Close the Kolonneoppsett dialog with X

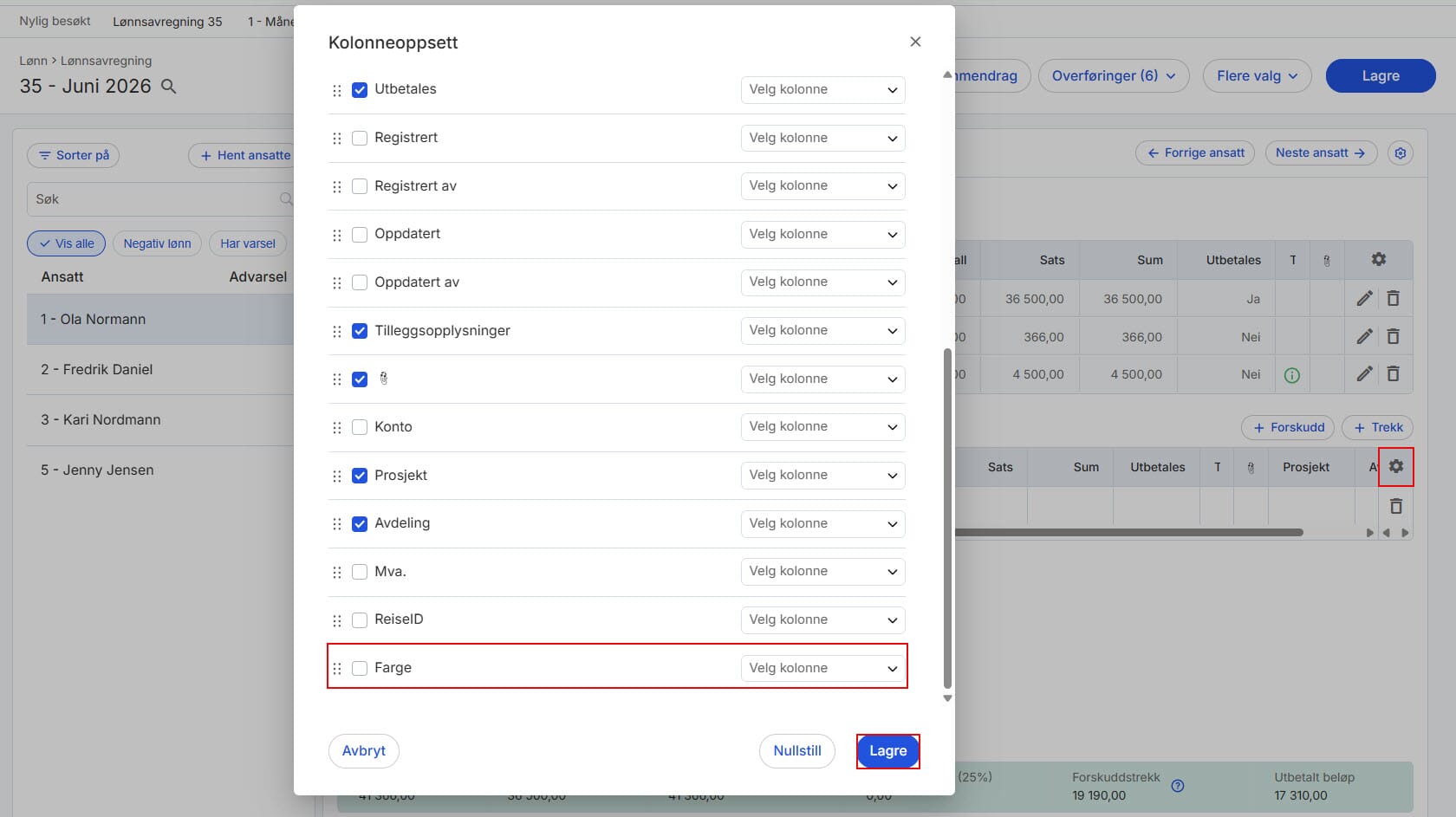click(x=915, y=42)
